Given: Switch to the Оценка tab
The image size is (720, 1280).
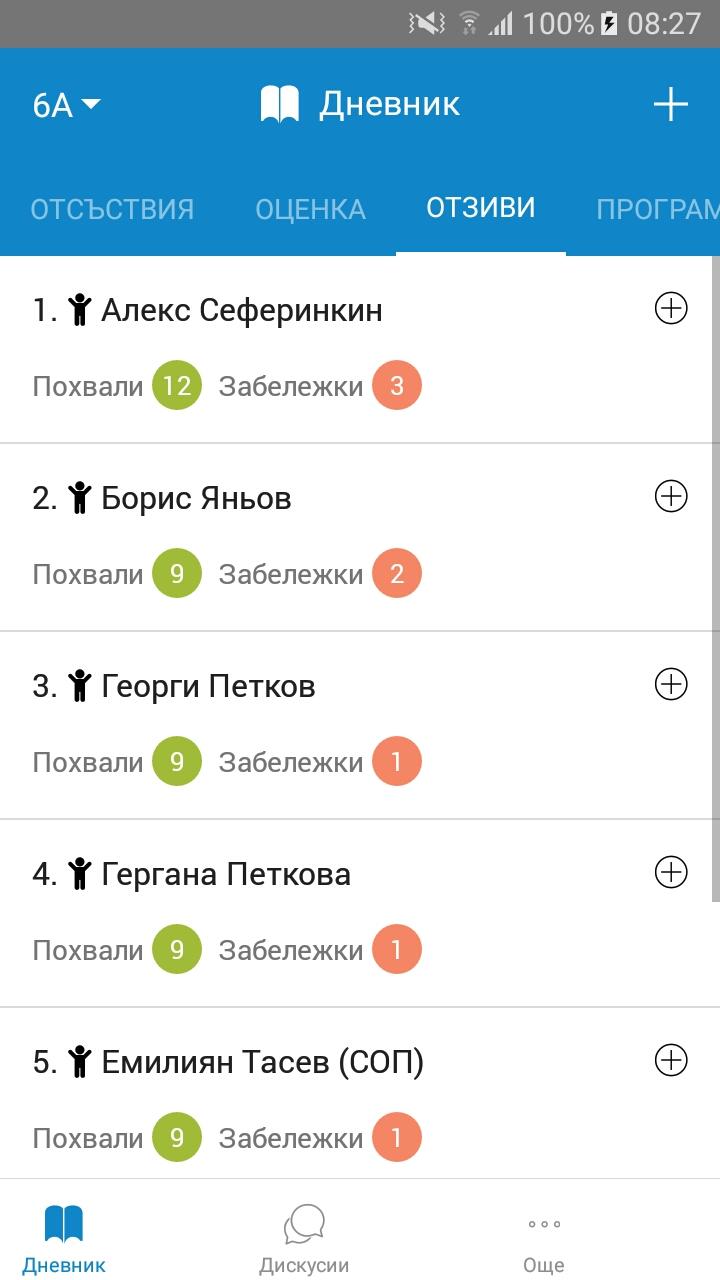Looking at the screenshot, I should pos(310,209).
